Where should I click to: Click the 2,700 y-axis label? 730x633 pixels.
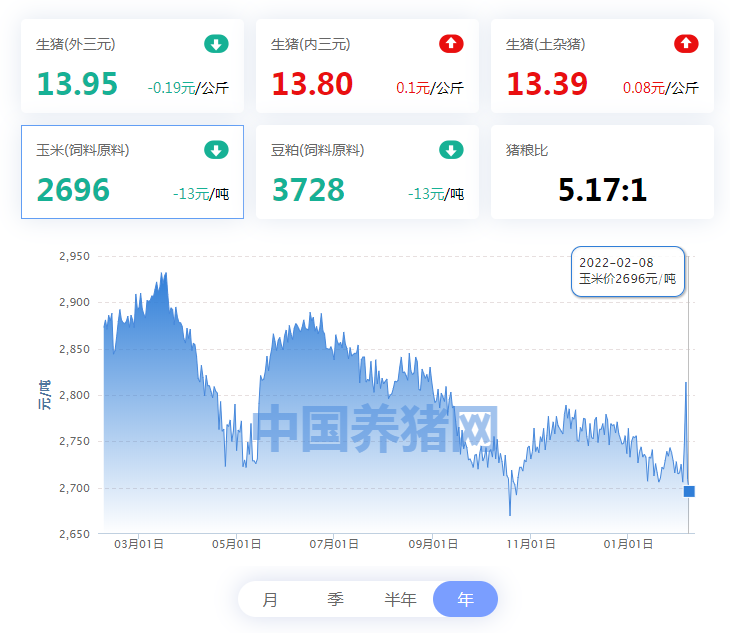(74, 488)
